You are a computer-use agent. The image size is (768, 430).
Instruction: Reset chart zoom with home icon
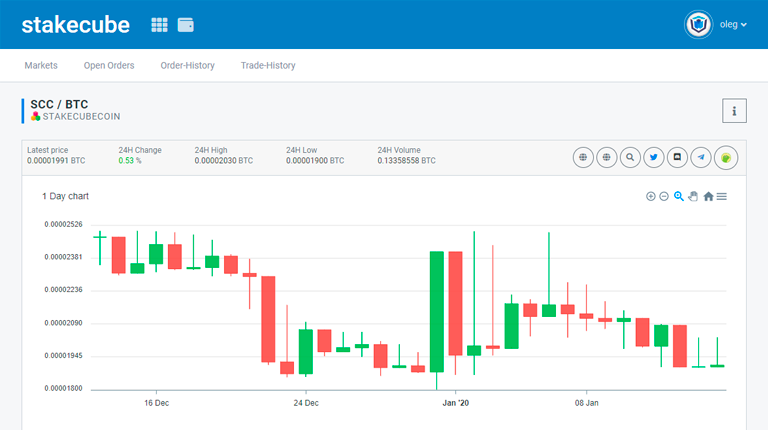click(708, 196)
